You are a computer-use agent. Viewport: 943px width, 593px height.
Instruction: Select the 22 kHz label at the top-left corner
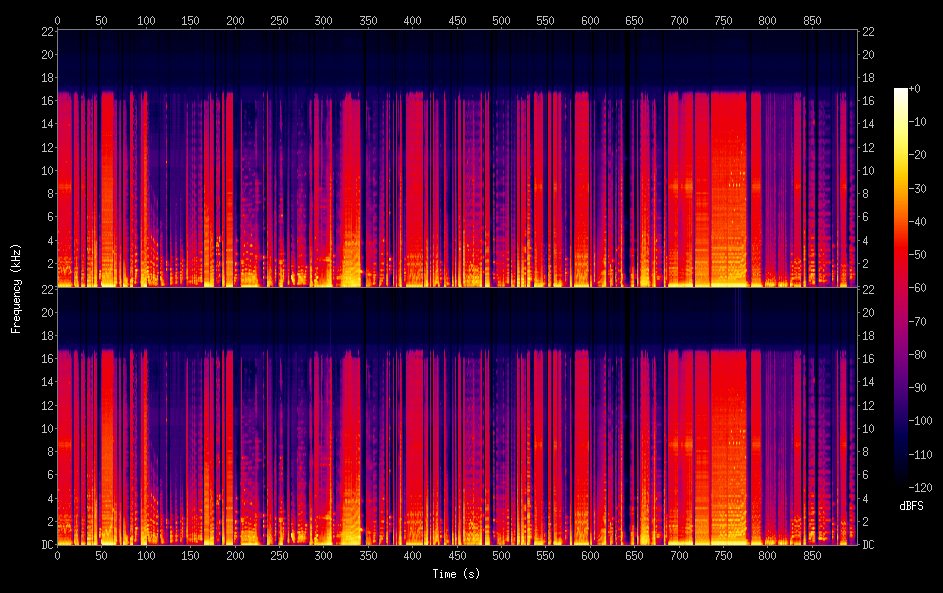46,31
